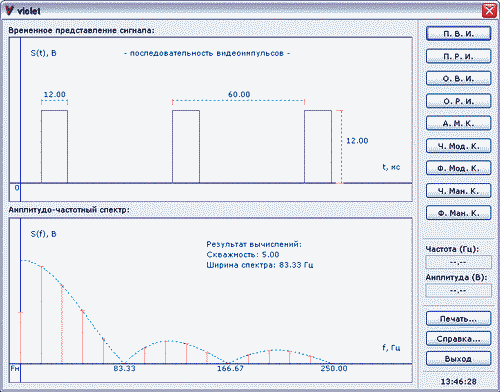Click the Печать... print button
This screenshot has height=392, width=500.
(458, 319)
